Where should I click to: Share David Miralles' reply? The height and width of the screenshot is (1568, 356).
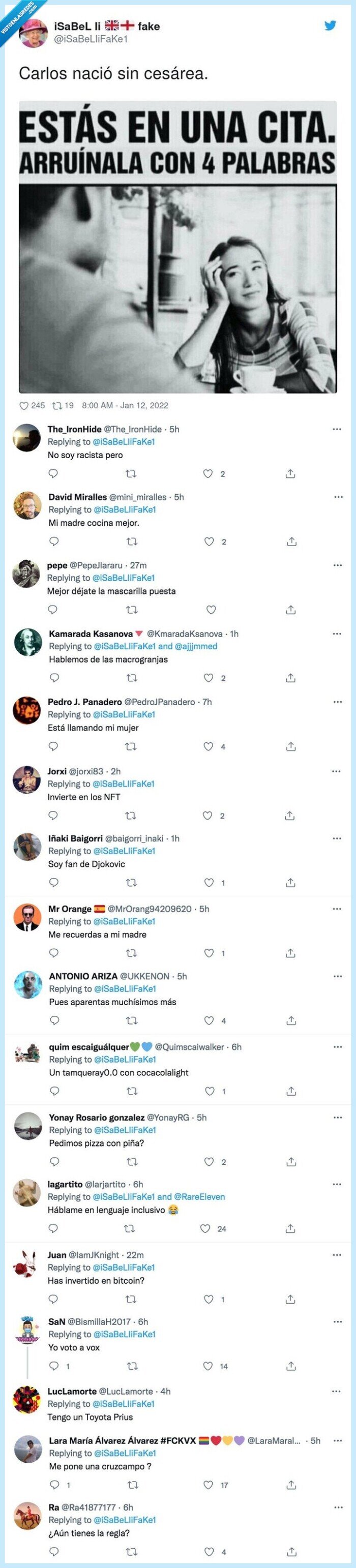click(x=291, y=542)
